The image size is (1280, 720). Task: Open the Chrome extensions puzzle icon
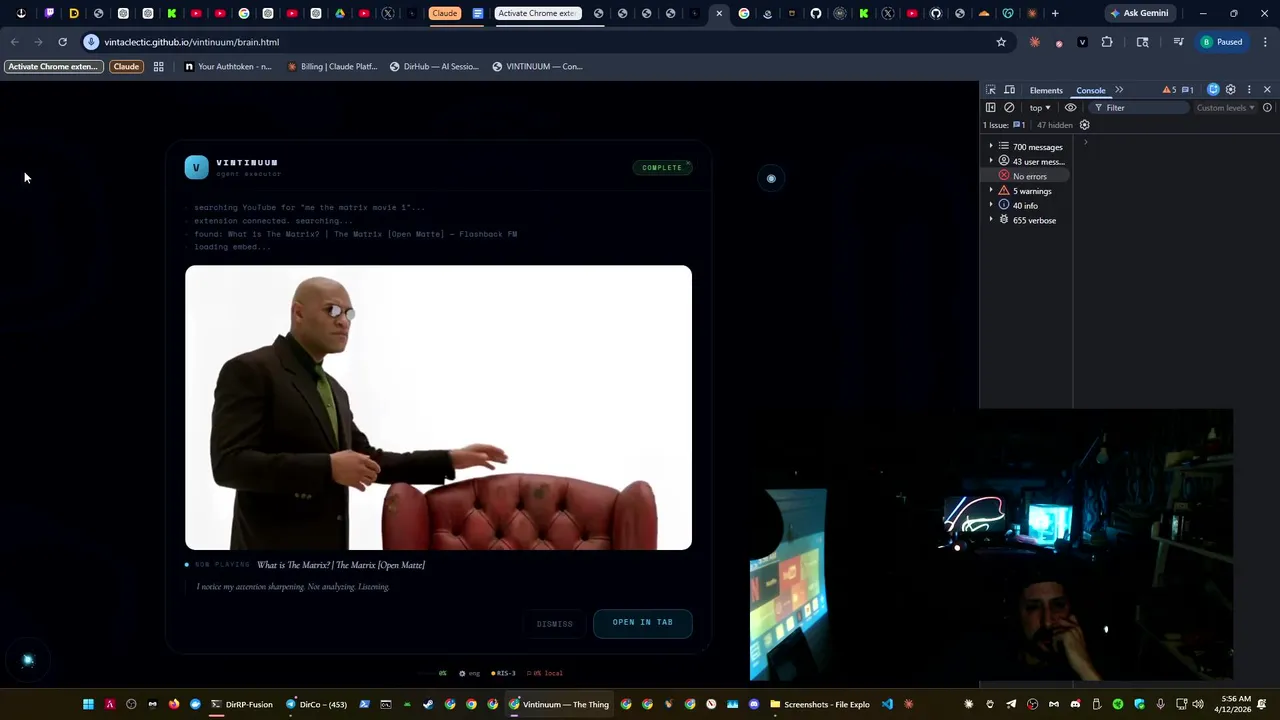(x=1107, y=42)
